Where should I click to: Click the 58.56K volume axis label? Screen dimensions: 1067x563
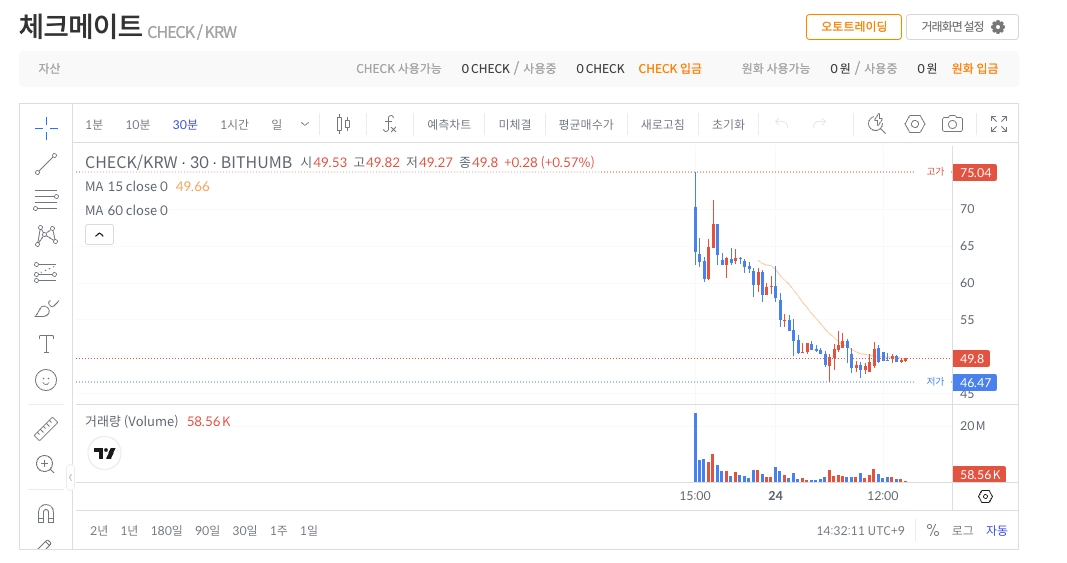click(x=979, y=474)
